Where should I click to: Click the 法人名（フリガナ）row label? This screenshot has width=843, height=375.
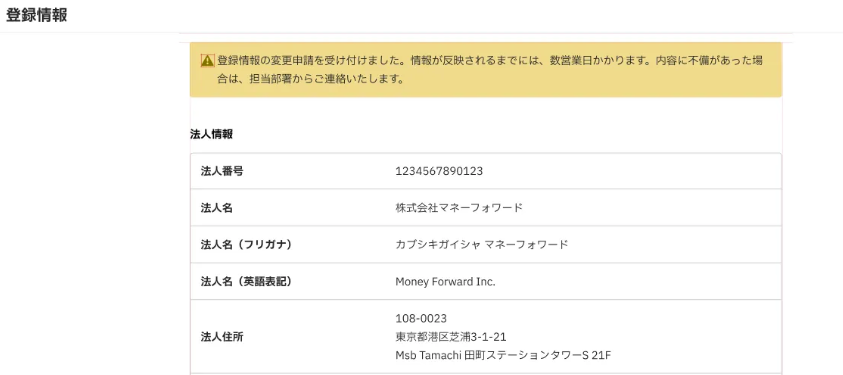[248, 244]
